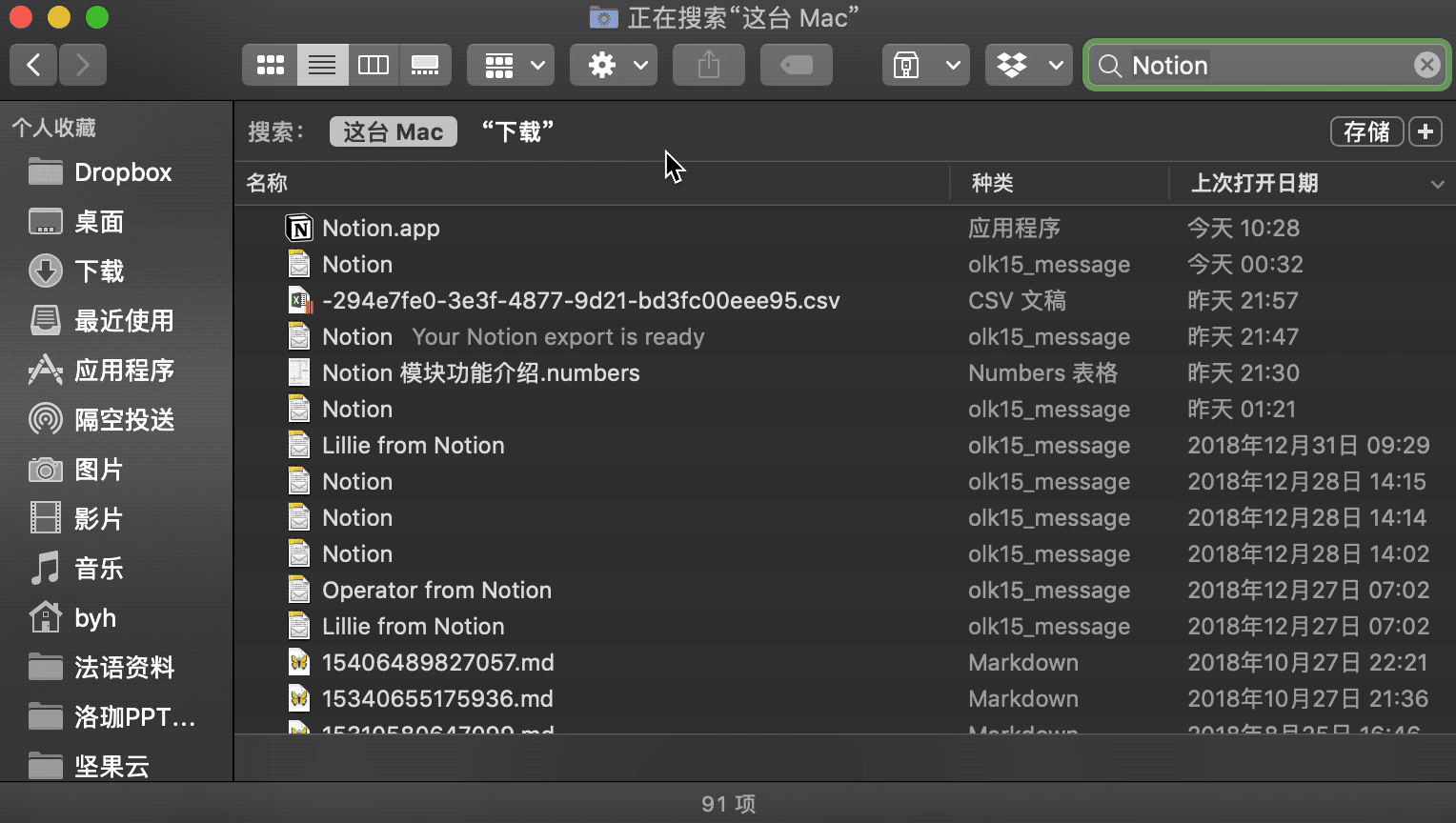This screenshot has width=1456, height=823.
Task: Open the Dropbox toolbar dropdown
Action: tap(1029, 65)
